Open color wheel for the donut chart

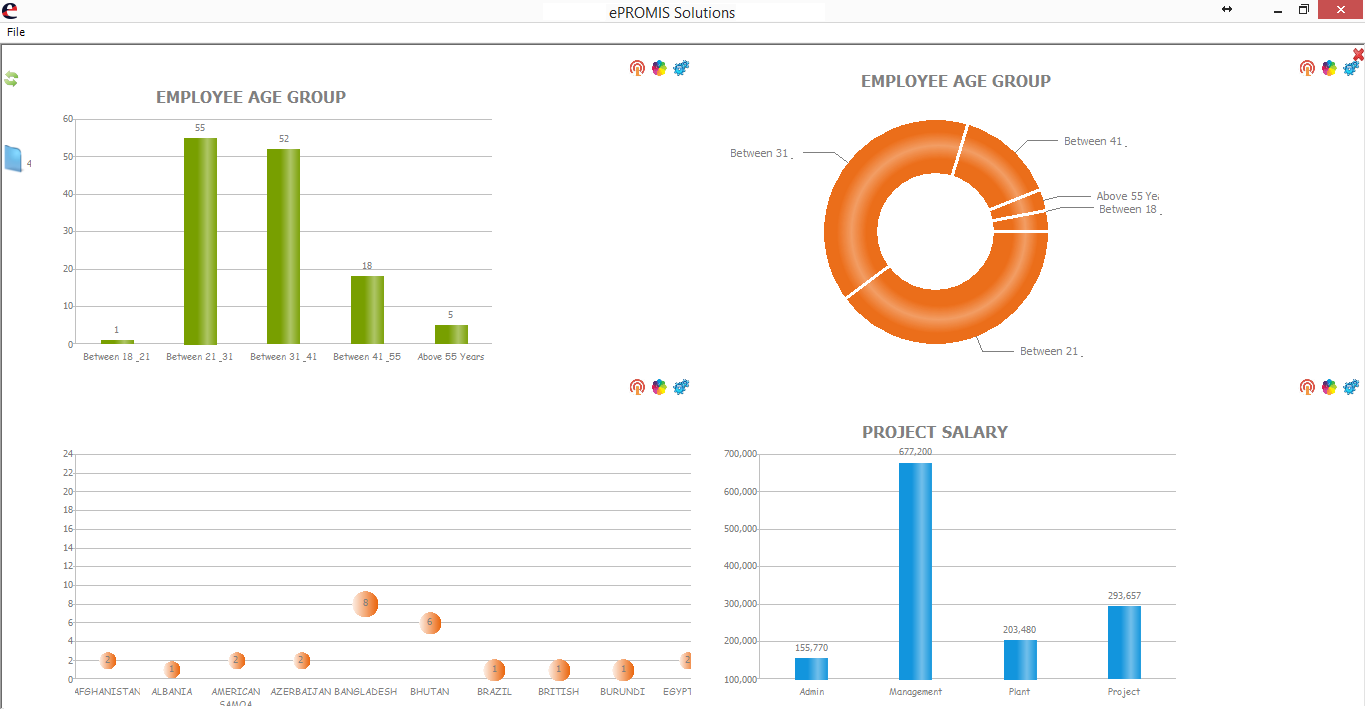(1329, 68)
